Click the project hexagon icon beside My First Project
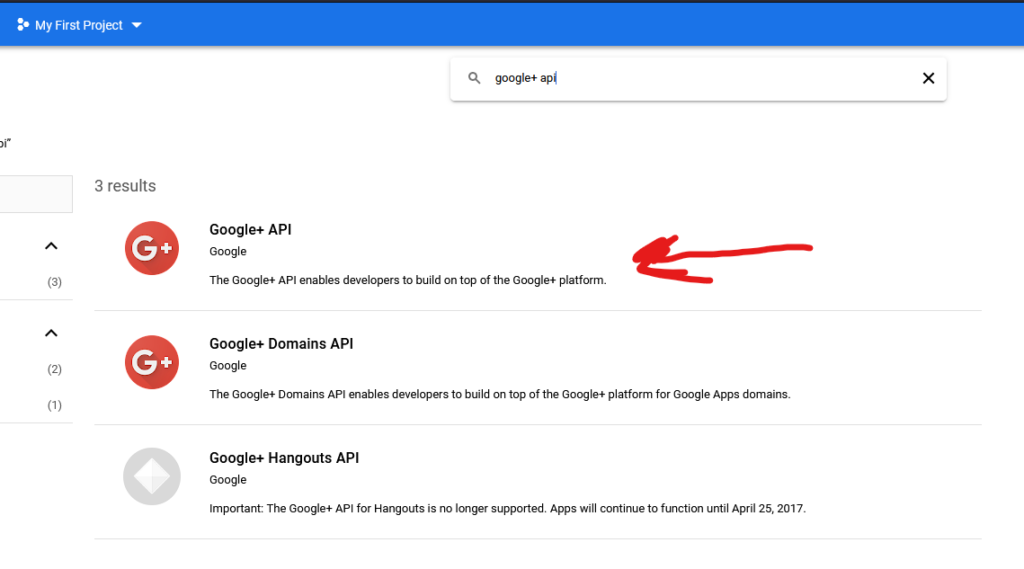The image size is (1024, 569). (x=23, y=25)
